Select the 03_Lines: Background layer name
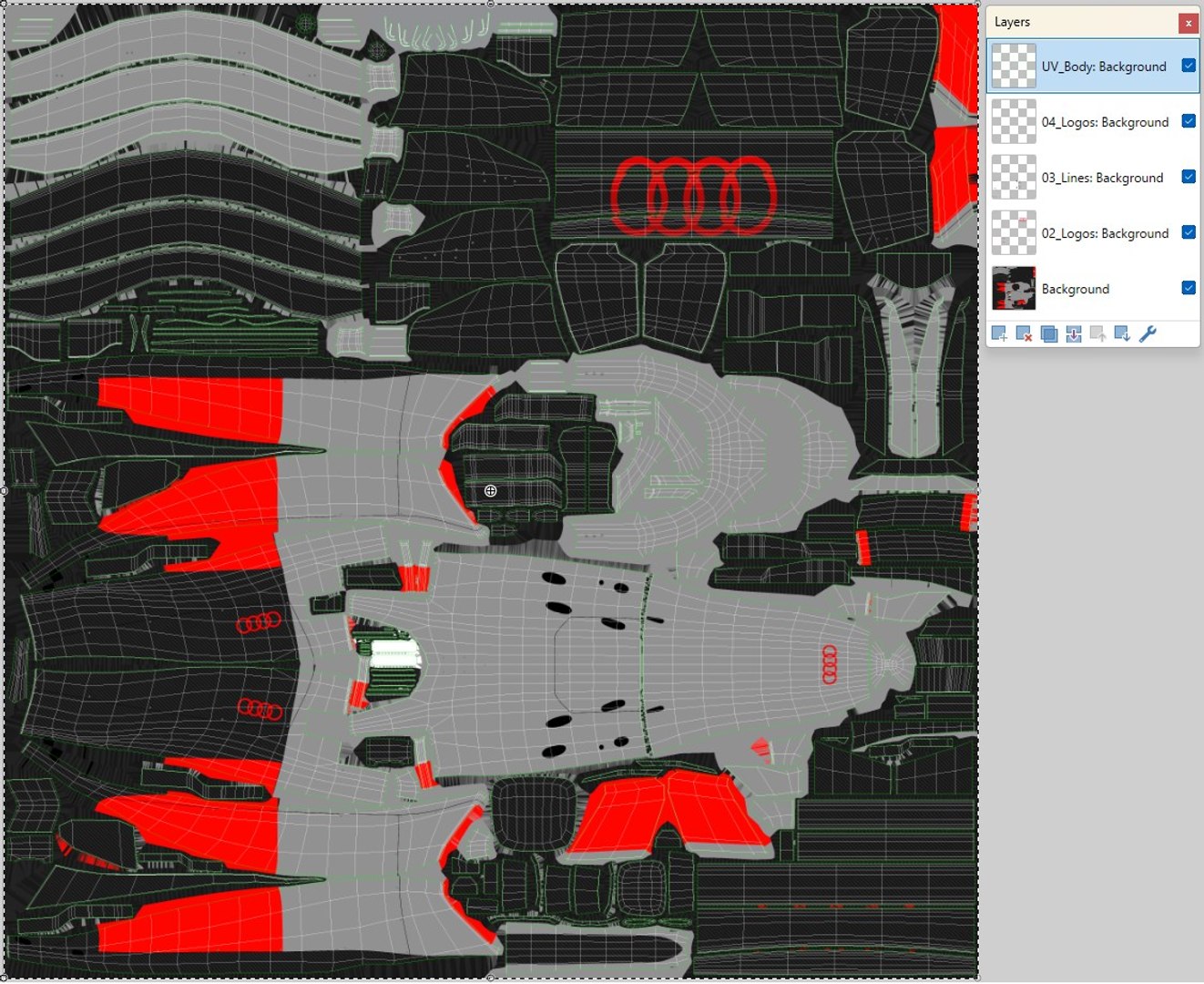This screenshot has height=984, width=1204. (1102, 178)
